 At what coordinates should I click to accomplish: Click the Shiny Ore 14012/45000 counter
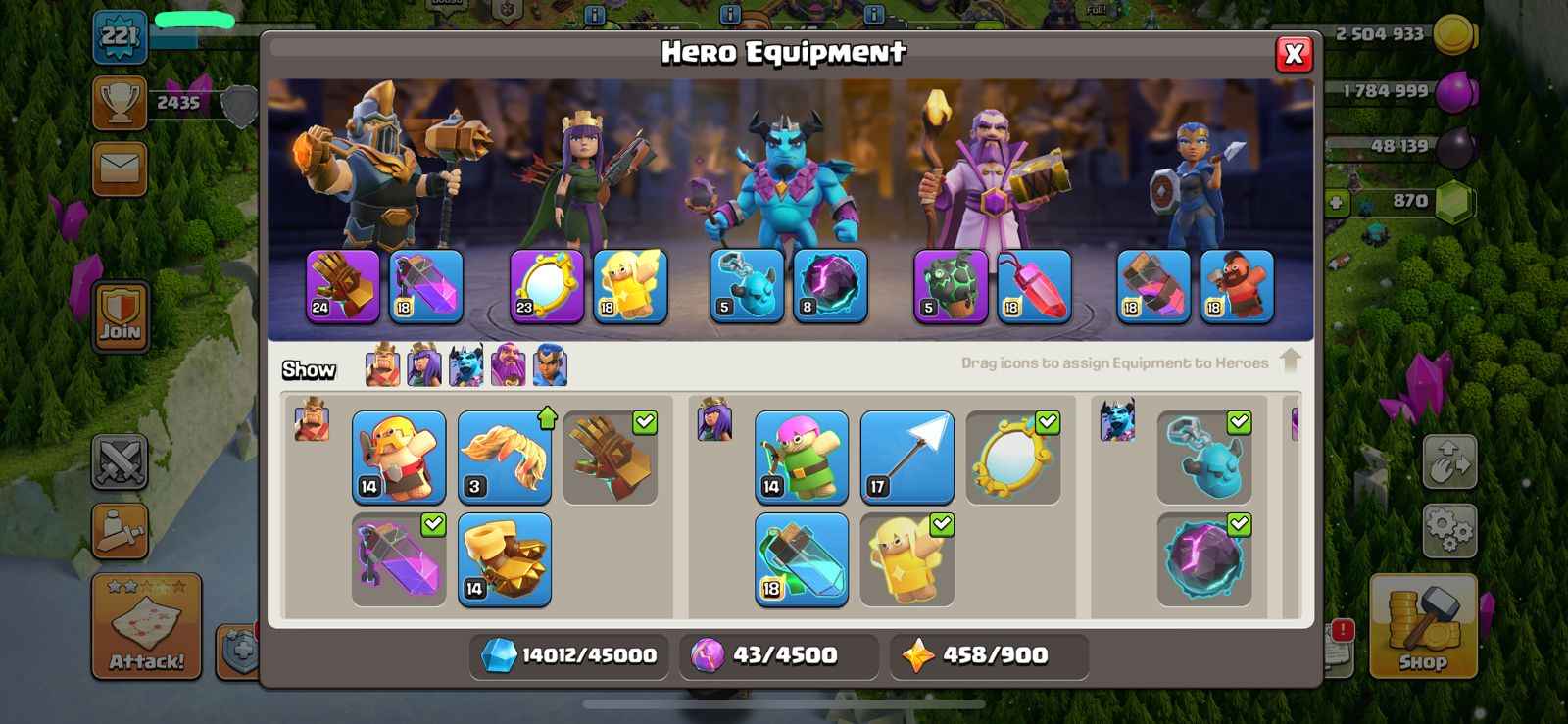coord(568,655)
